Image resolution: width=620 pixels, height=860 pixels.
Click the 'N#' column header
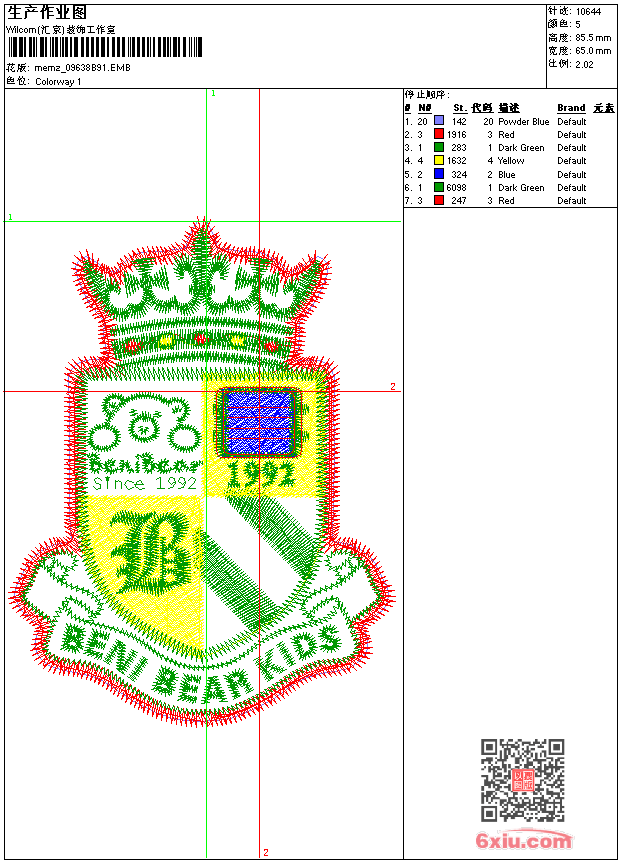pyautogui.click(x=425, y=108)
